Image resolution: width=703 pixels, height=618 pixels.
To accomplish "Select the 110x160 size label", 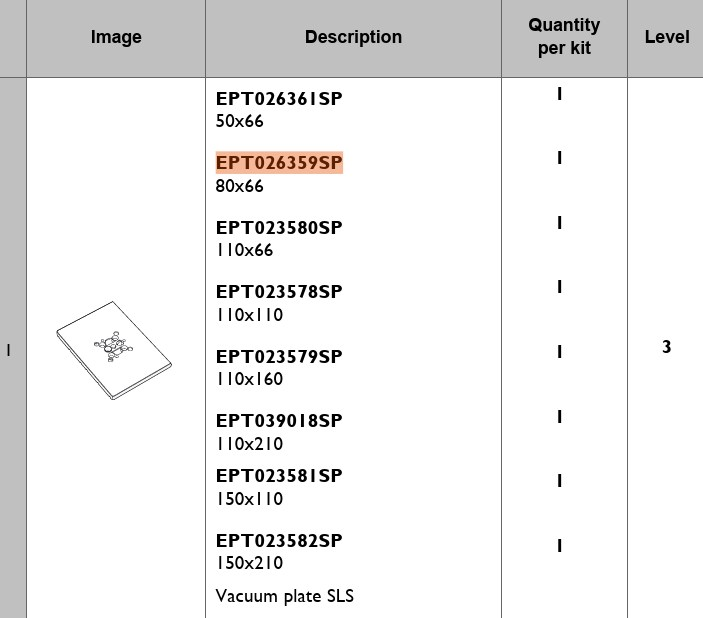I will click(x=249, y=379).
